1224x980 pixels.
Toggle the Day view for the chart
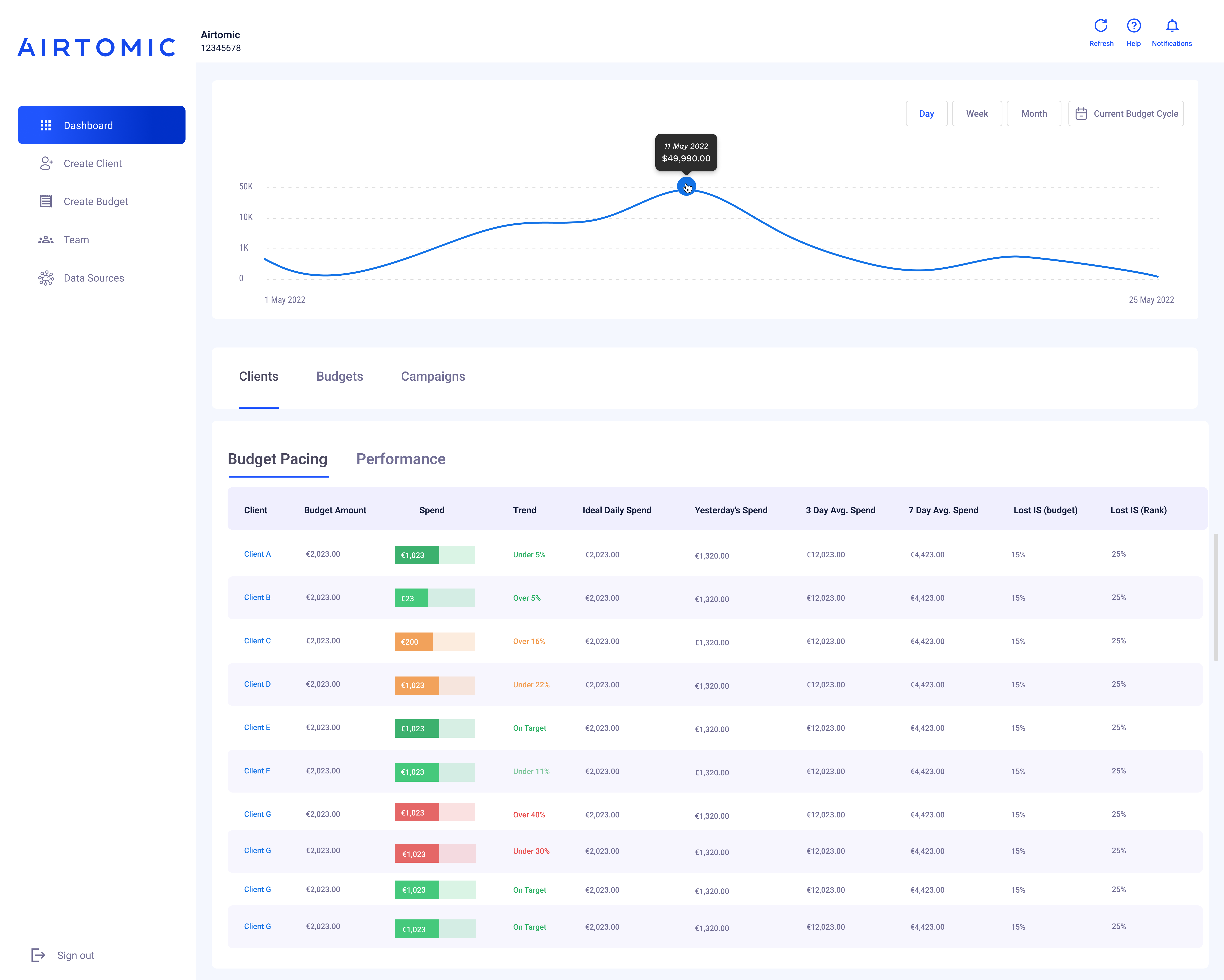coord(926,113)
